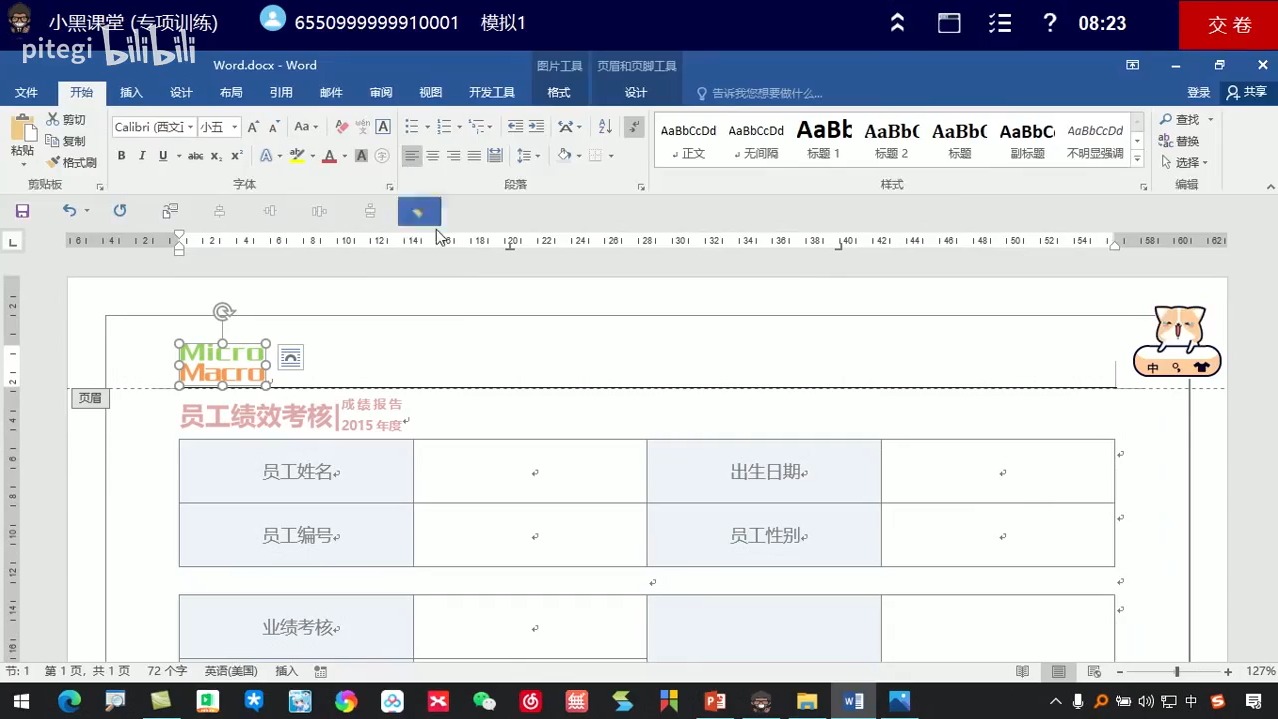This screenshot has height=719, width=1278.
Task: Open layout options icon beside the logo
Action: point(291,357)
